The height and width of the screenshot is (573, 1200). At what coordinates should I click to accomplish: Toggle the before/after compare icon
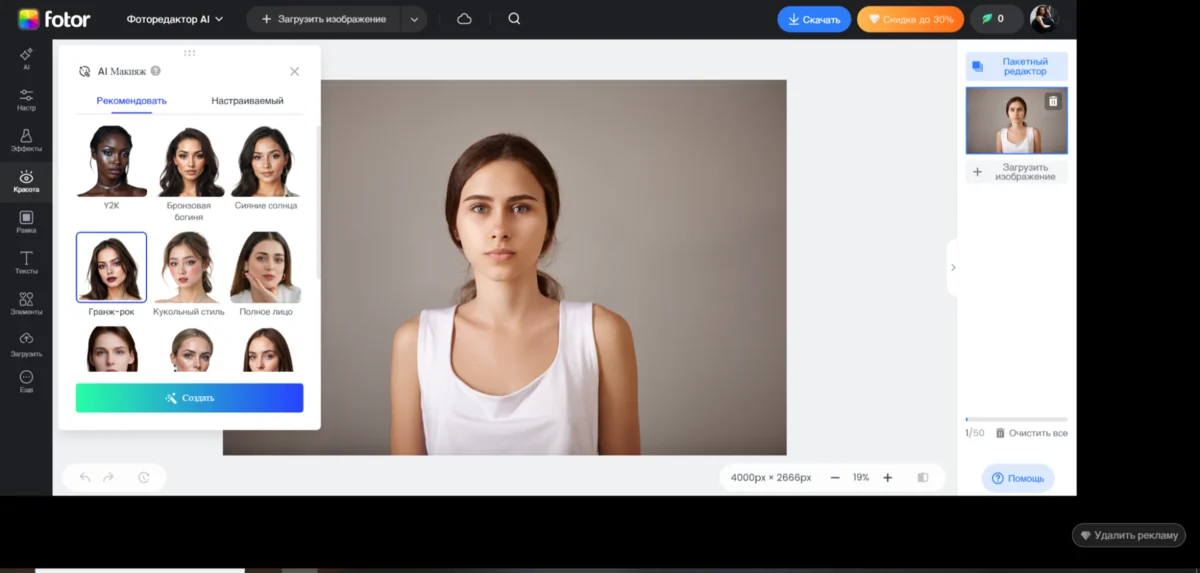pyautogui.click(x=923, y=478)
